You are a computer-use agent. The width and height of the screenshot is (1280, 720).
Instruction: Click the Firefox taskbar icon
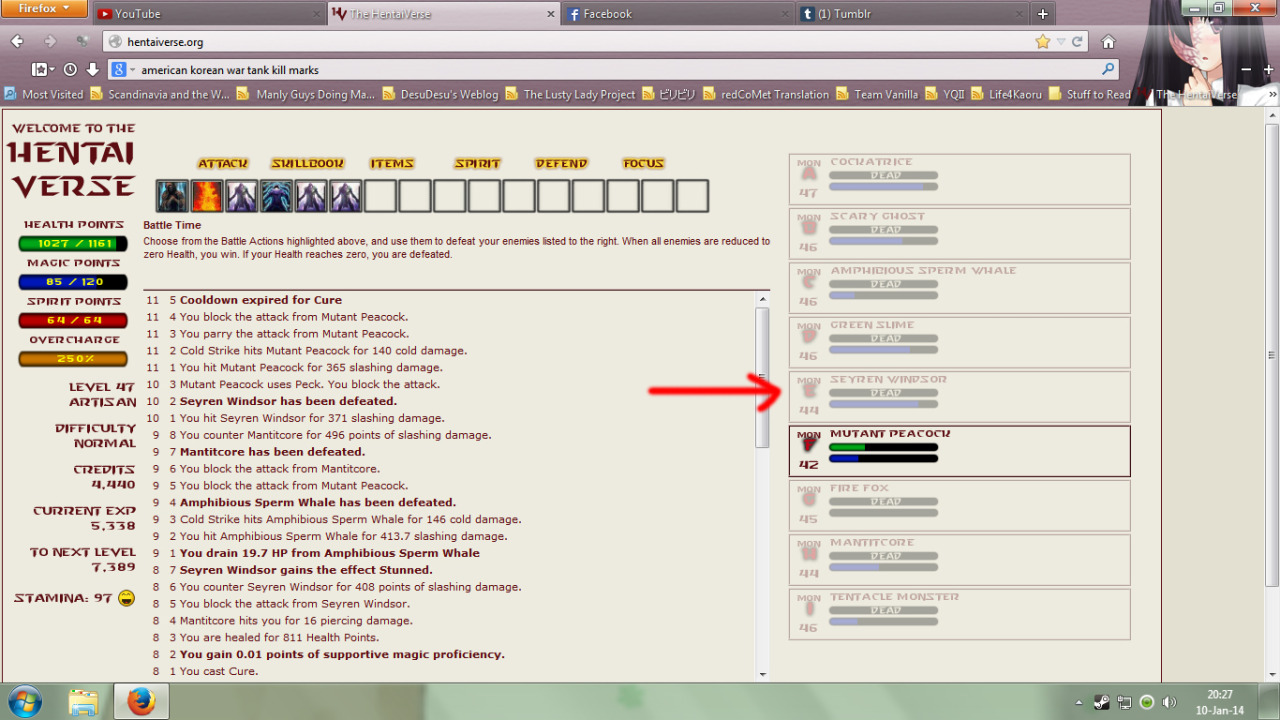[x=142, y=702]
